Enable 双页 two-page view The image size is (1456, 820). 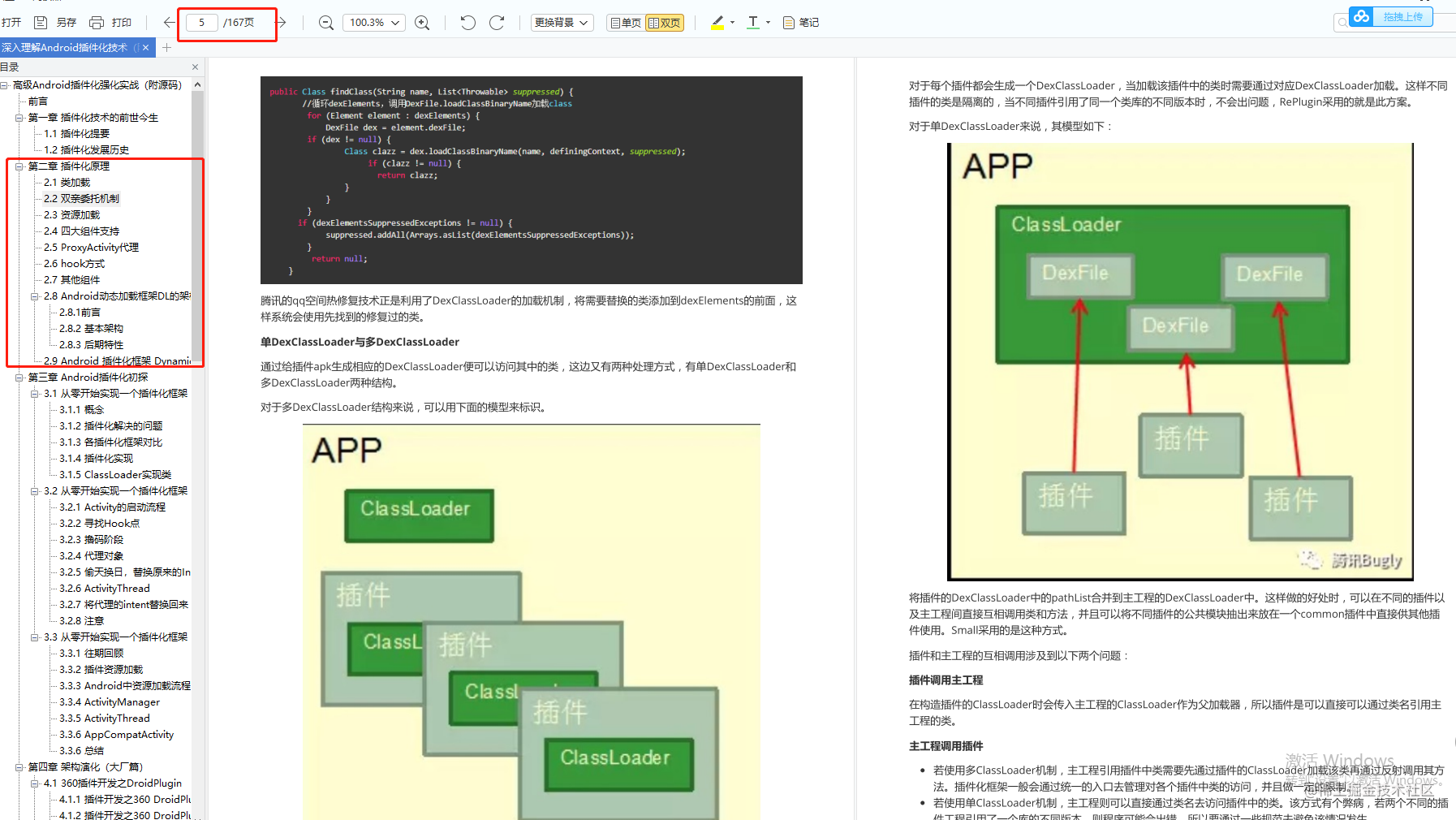[665, 22]
